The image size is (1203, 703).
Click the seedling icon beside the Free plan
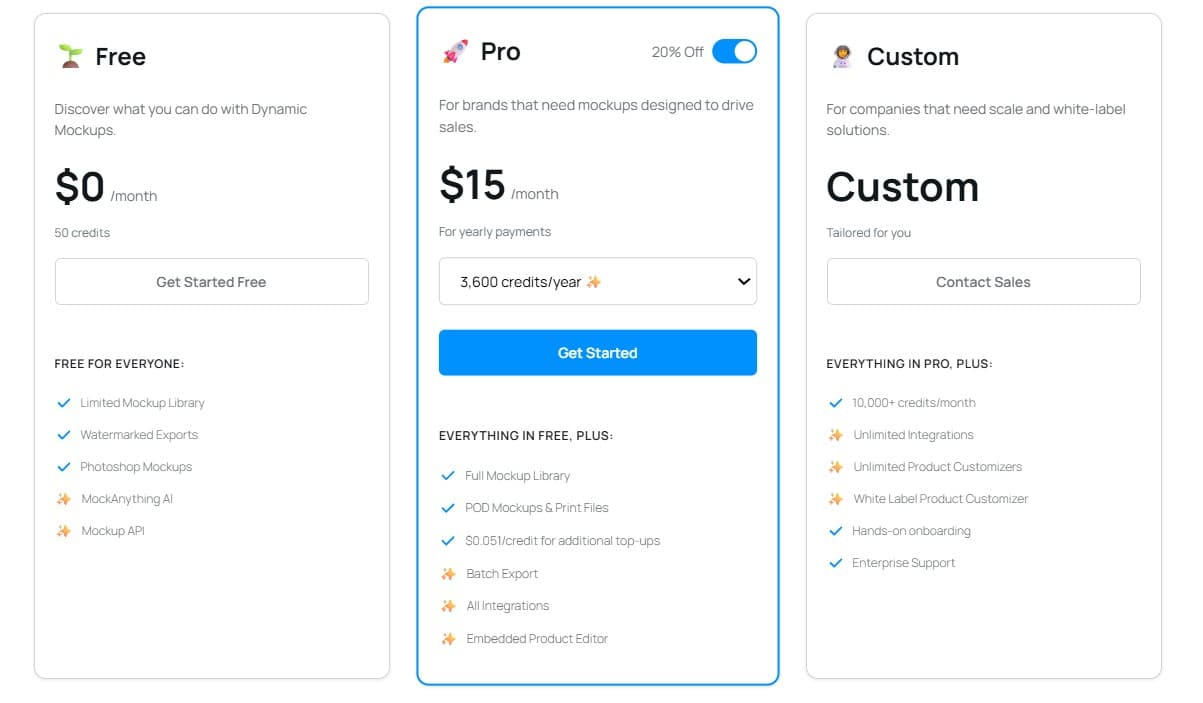coord(69,55)
